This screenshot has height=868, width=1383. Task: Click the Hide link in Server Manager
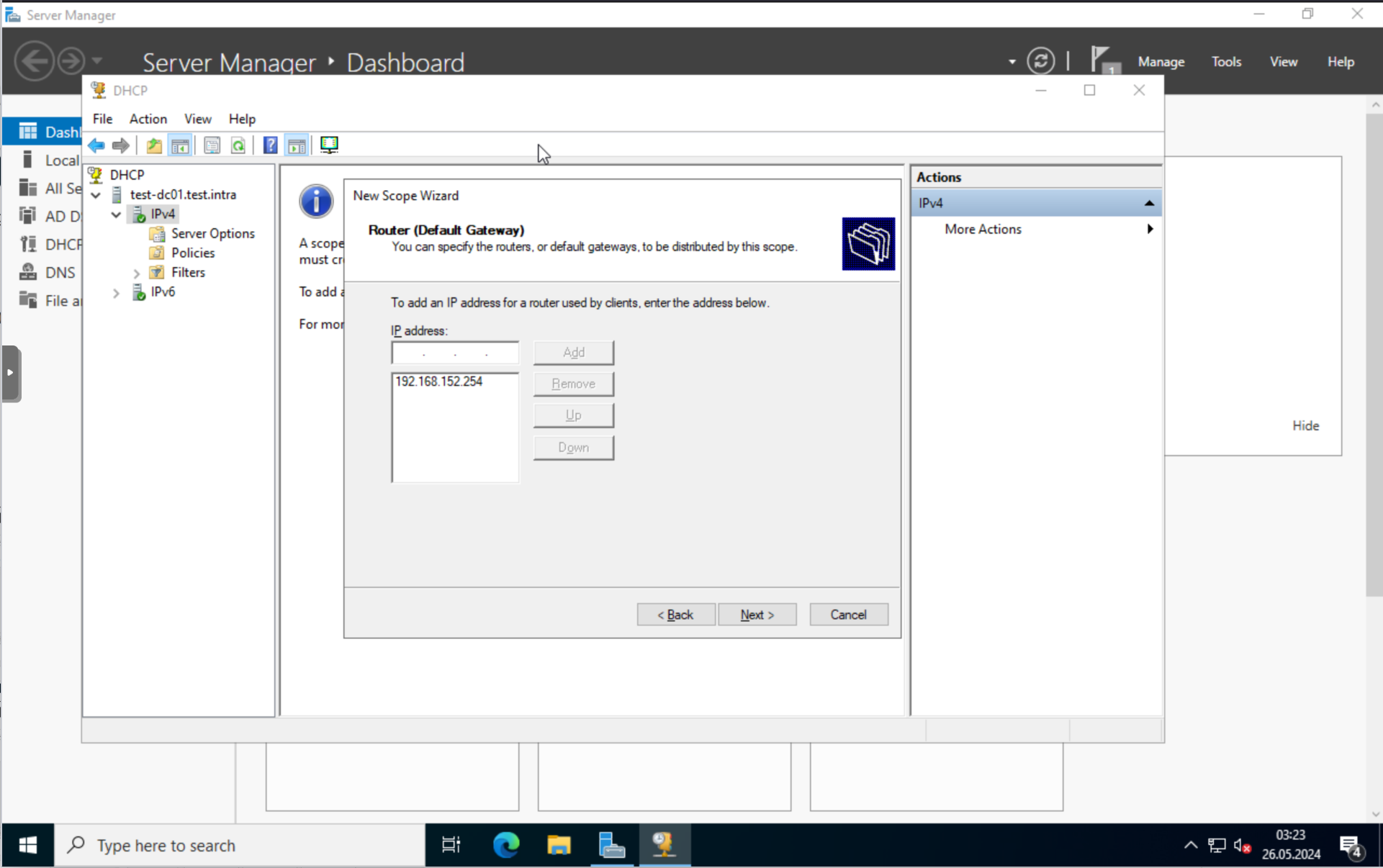point(1305,425)
